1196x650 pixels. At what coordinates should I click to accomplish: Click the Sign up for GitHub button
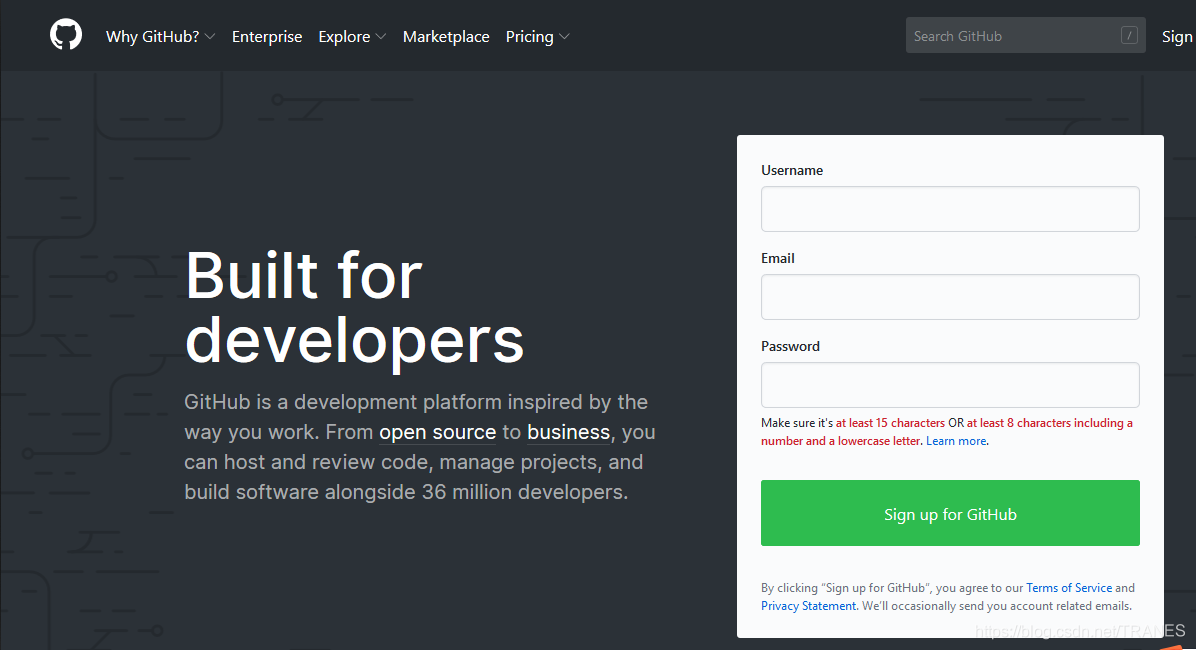[x=950, y=513]
